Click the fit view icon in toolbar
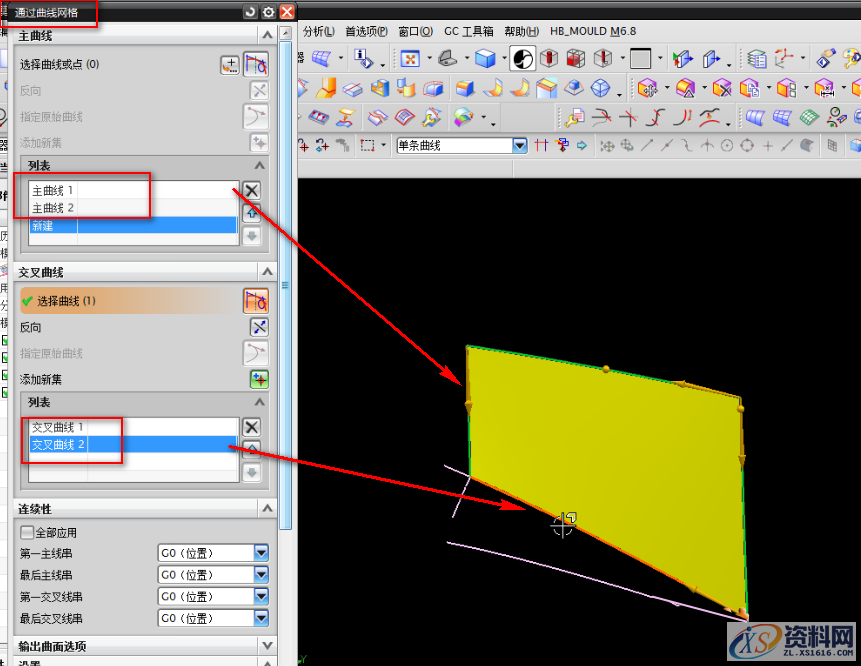Viewport: 861px width, 666px height. (x=410, y=59)
